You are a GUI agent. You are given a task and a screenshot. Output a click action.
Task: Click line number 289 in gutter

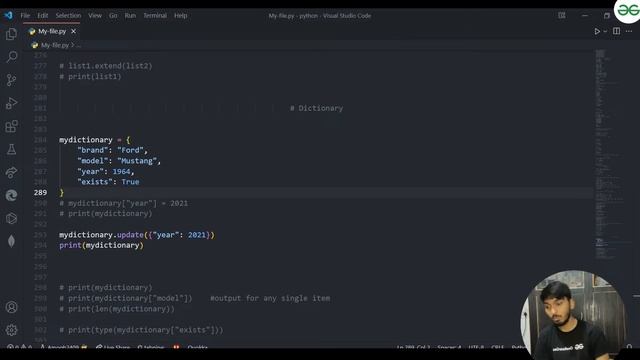tap(40, 192)
